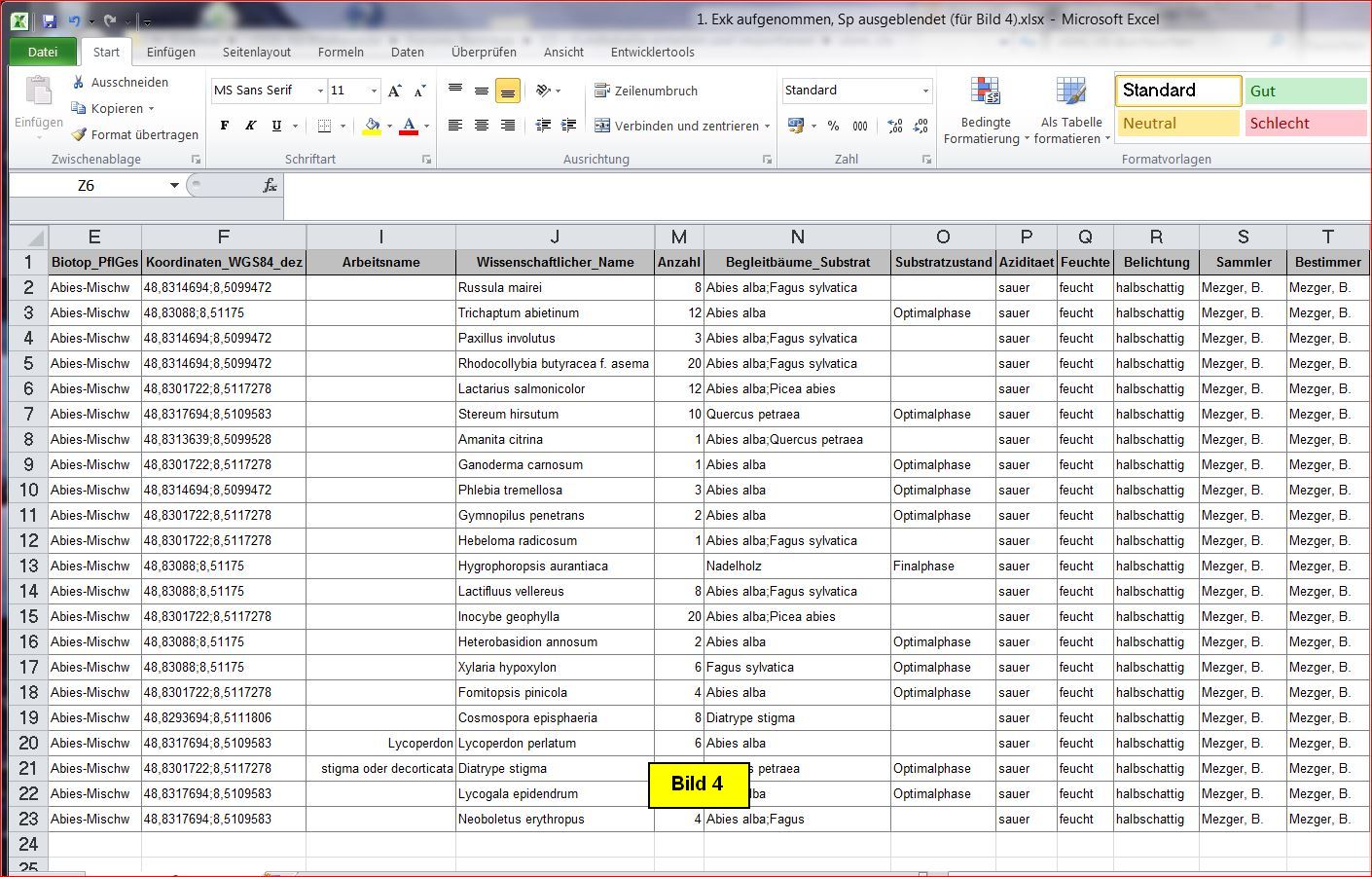The image size is (1372, 877).
Task: Apply the percent number format
Action: point(833,126)
